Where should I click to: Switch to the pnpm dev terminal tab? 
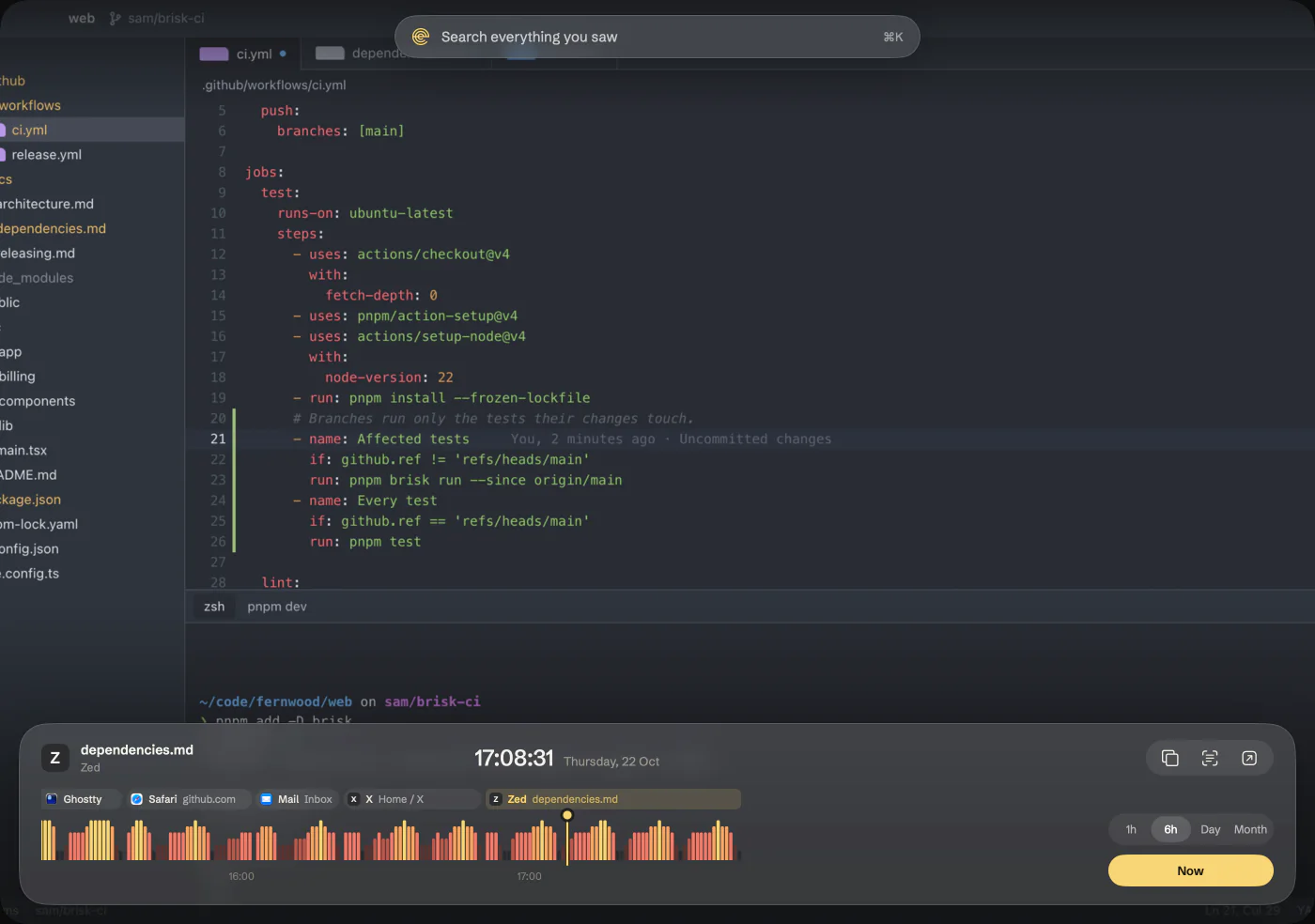click(277, 607)
